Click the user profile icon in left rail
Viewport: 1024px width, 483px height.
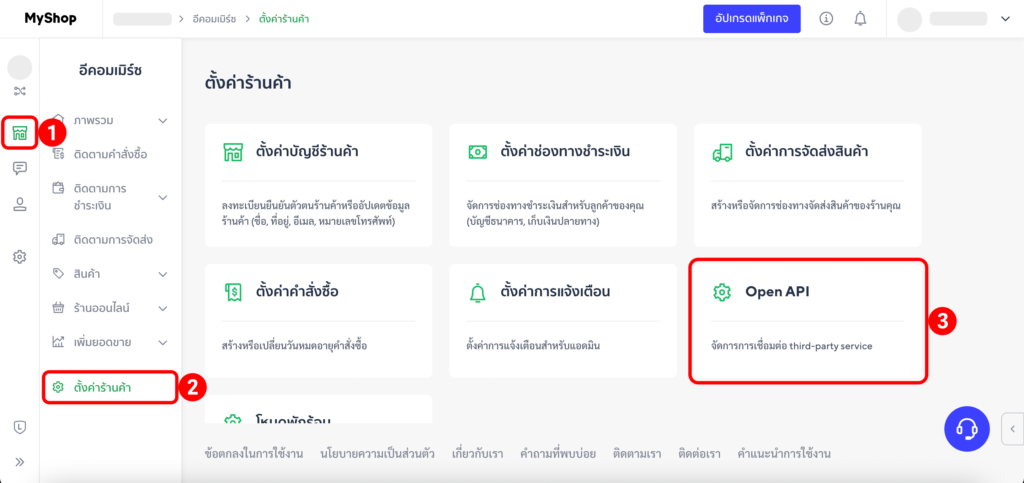tap(20, 205)
